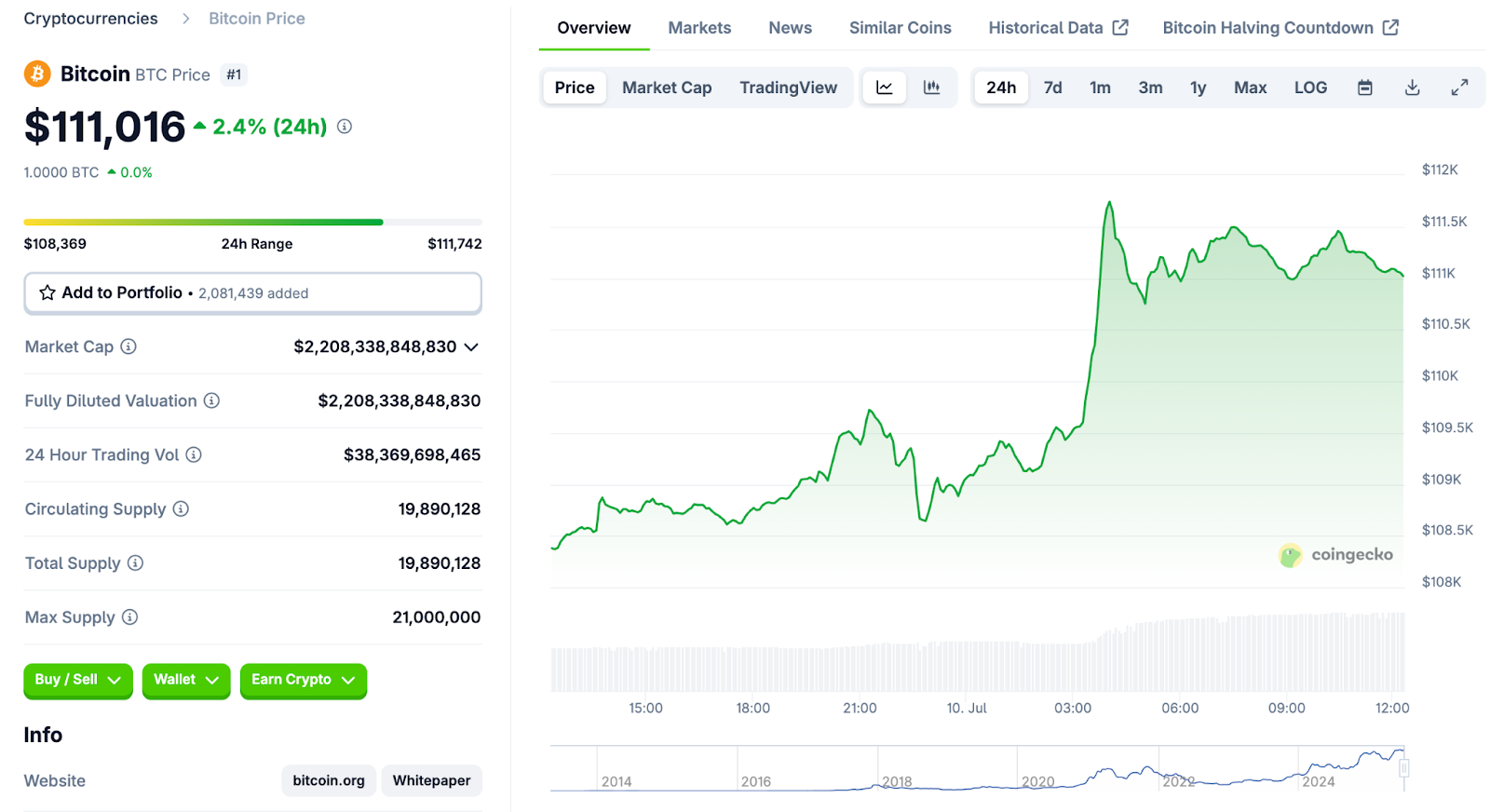Show Max Supply info icon
This screenshot has height=812, width=1490.
tap(130, 616)
